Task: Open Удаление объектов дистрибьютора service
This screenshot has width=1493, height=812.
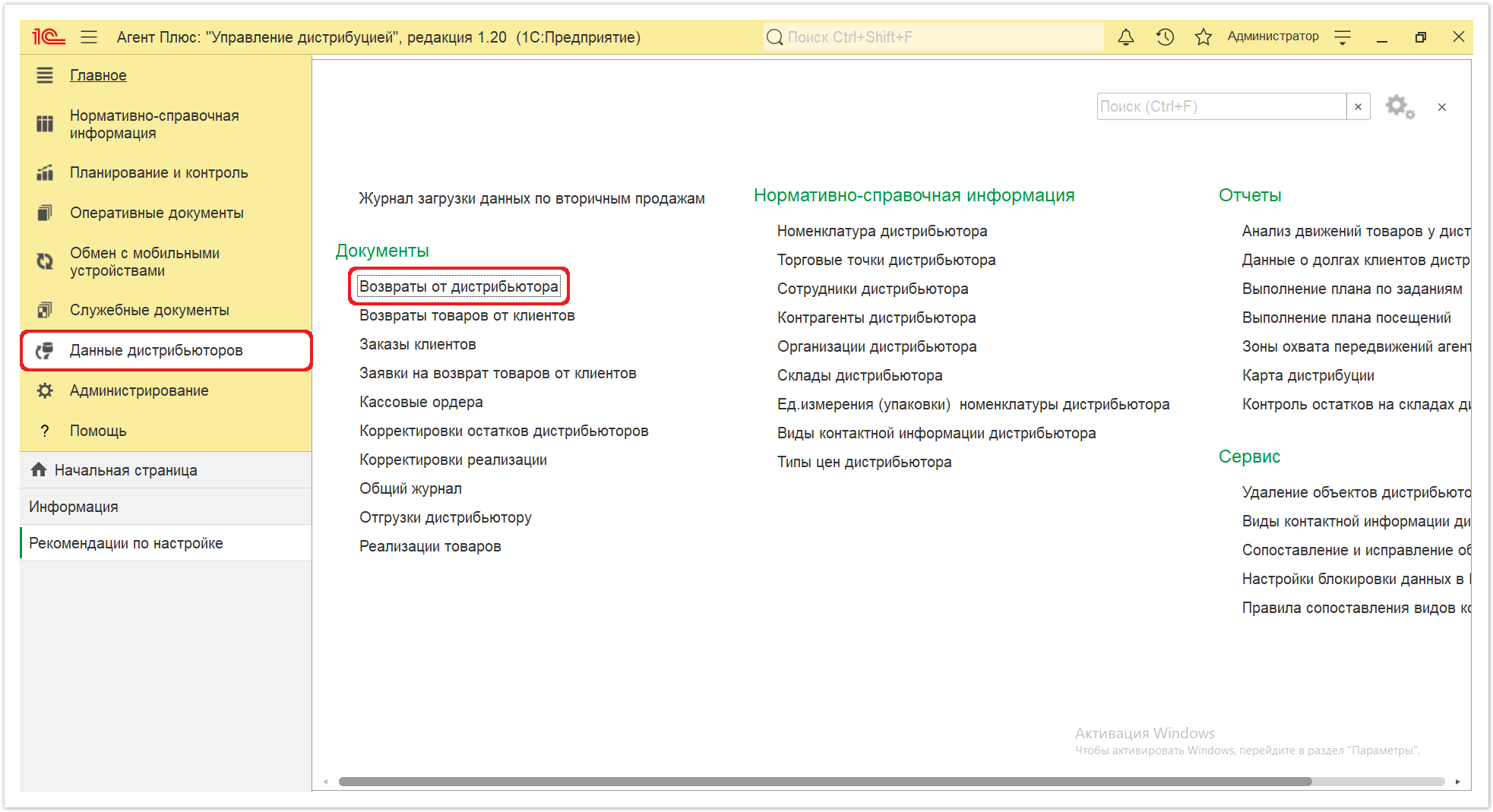Action: coord(1356,492)
